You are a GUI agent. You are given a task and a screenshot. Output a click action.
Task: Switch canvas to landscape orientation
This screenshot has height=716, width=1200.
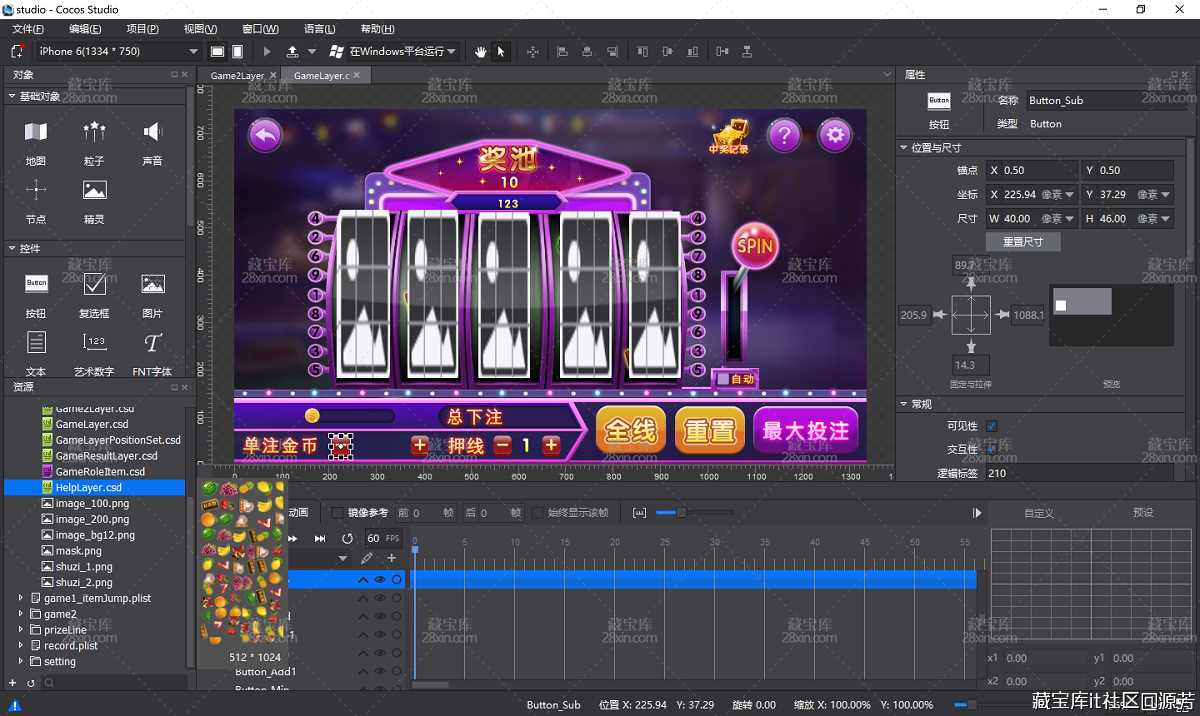(x=217, y=51)
